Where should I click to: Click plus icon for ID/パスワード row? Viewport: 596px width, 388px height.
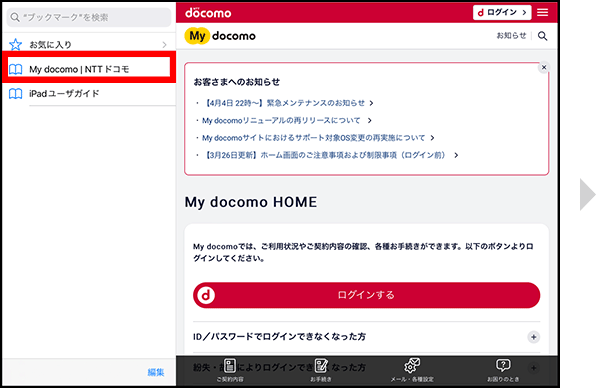point(534,337)
